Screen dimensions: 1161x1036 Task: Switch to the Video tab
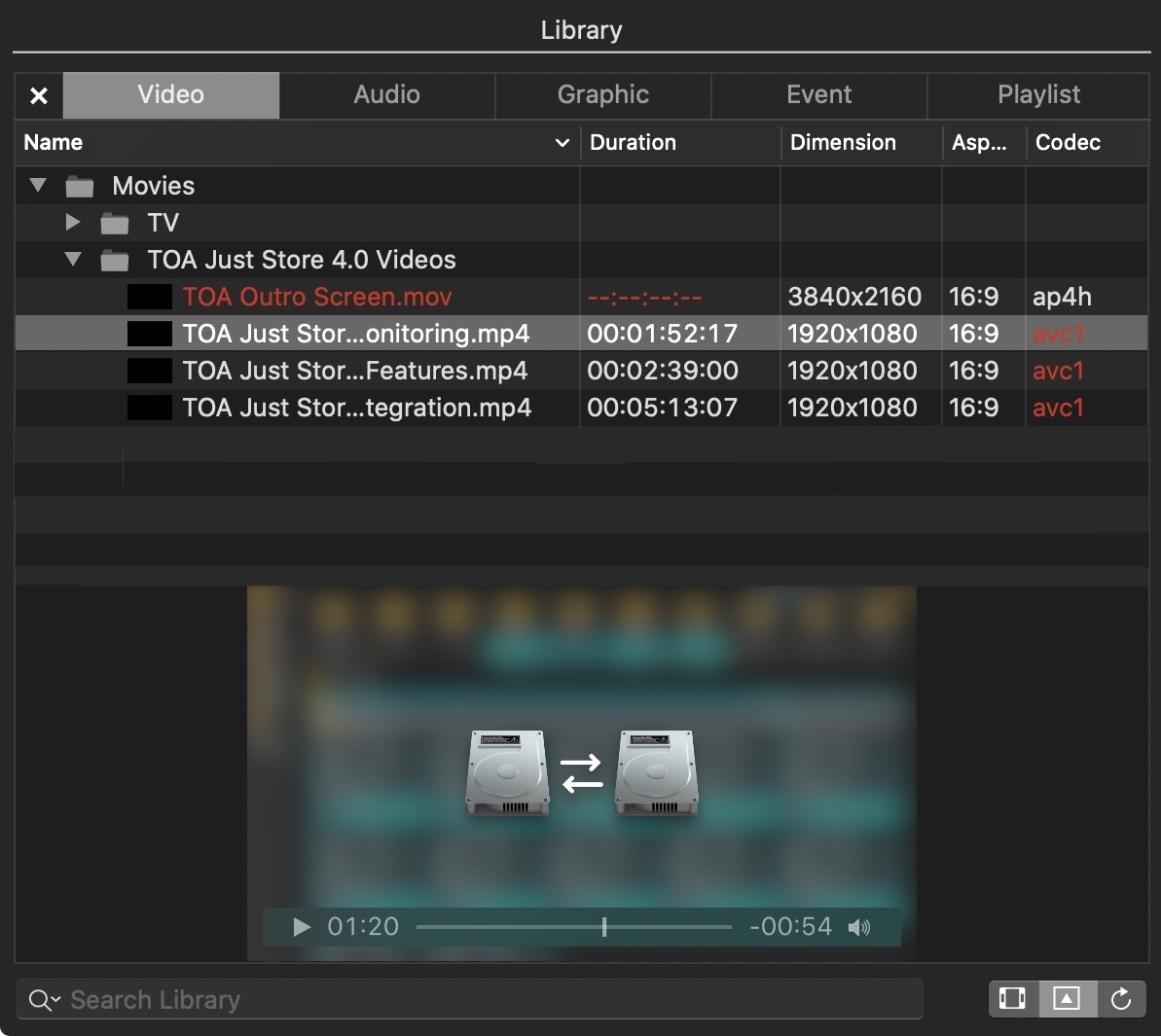coord(171,94)
